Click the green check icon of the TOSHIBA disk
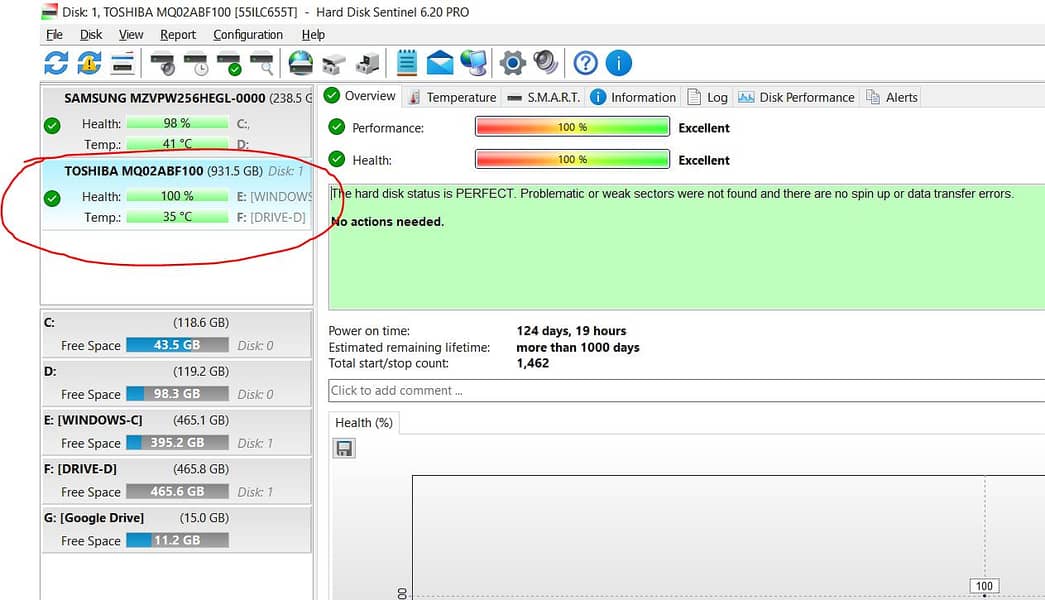Image resolution: width=1045 pixels, height=600 pixels. tap(52, 198)
